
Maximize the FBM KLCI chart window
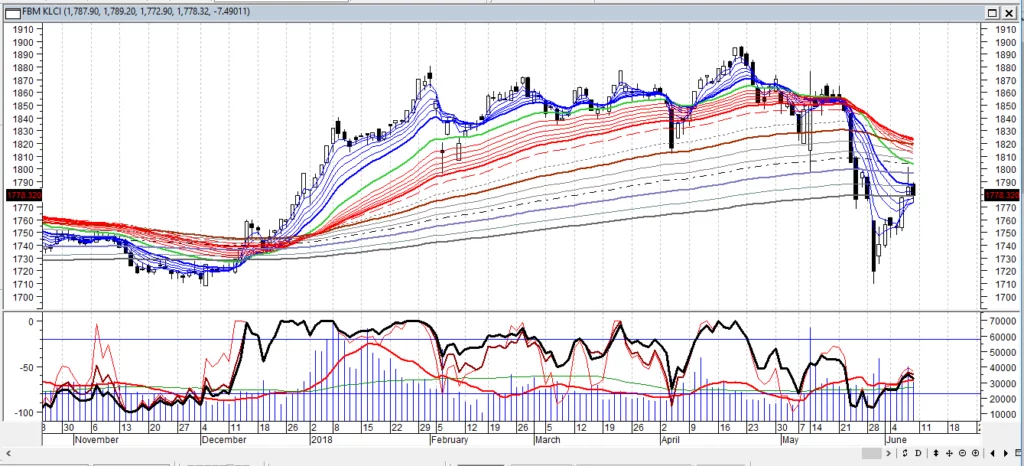click(x=992, y=12)
